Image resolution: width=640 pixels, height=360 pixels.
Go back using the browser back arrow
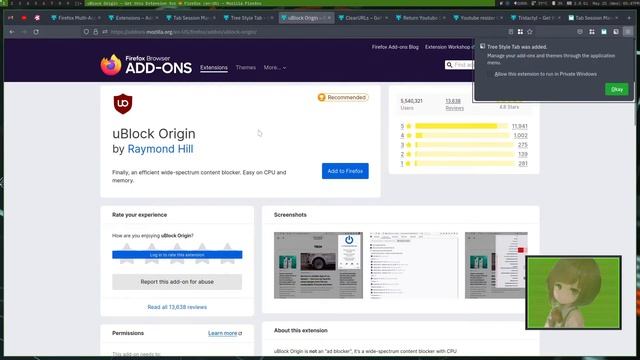pos(11,32)
